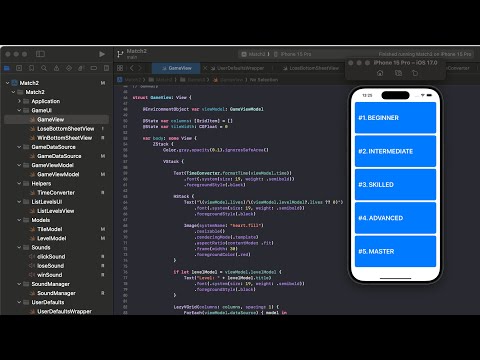The height and width of the screenshot is (360, 480).
Task: Expand the Application folder
Action: (x=19, y=101)
